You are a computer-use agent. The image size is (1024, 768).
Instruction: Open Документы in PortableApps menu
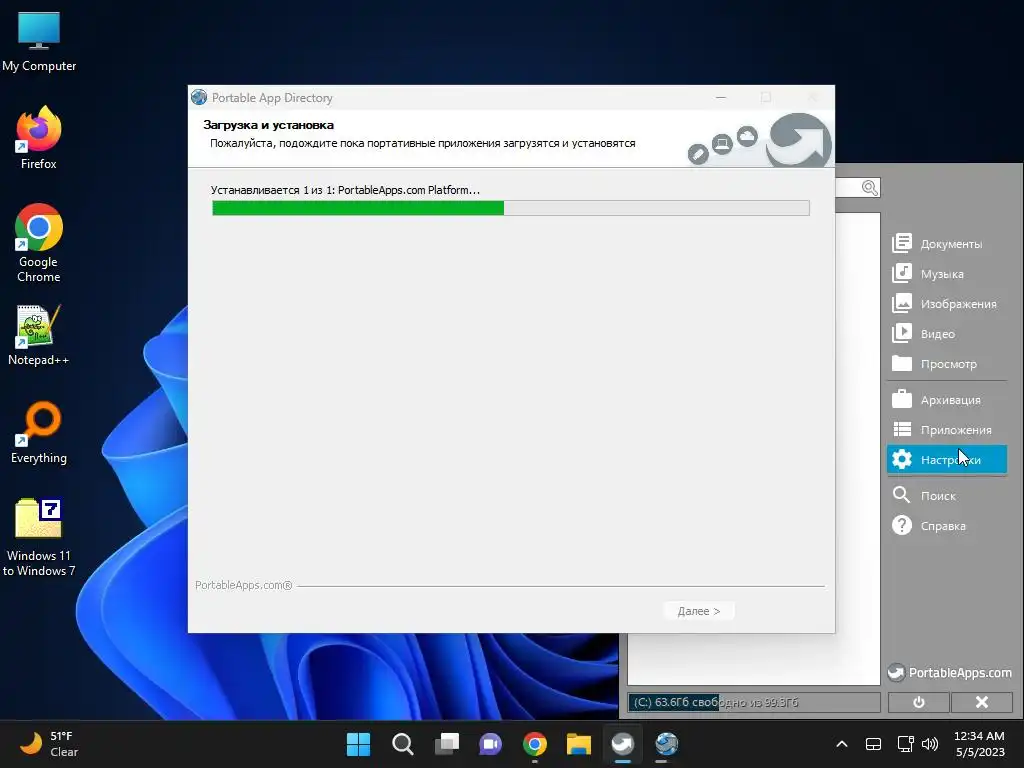946,244
